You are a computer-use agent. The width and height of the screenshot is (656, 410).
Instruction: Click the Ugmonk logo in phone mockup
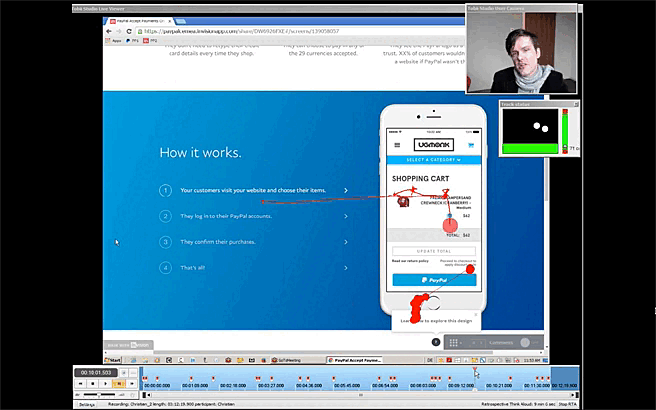pyautogui.click(x=434, y=145)
